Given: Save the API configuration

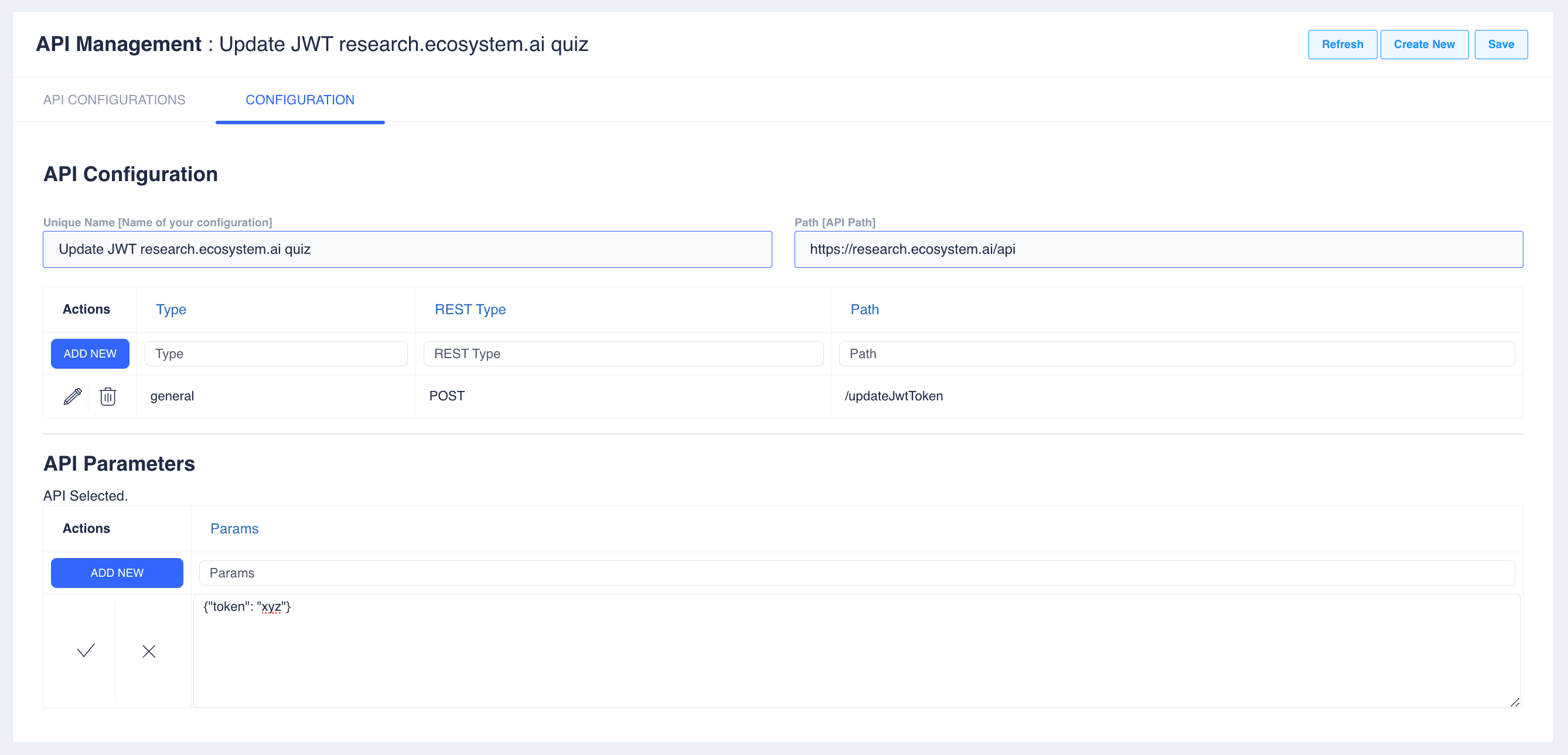Looking at the screenshot, I should point(1501,45).
